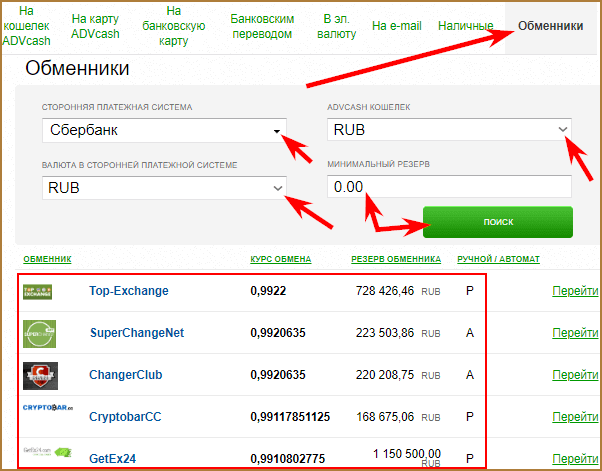Click the rate 0,99117851125

click(x=290, y=417)
